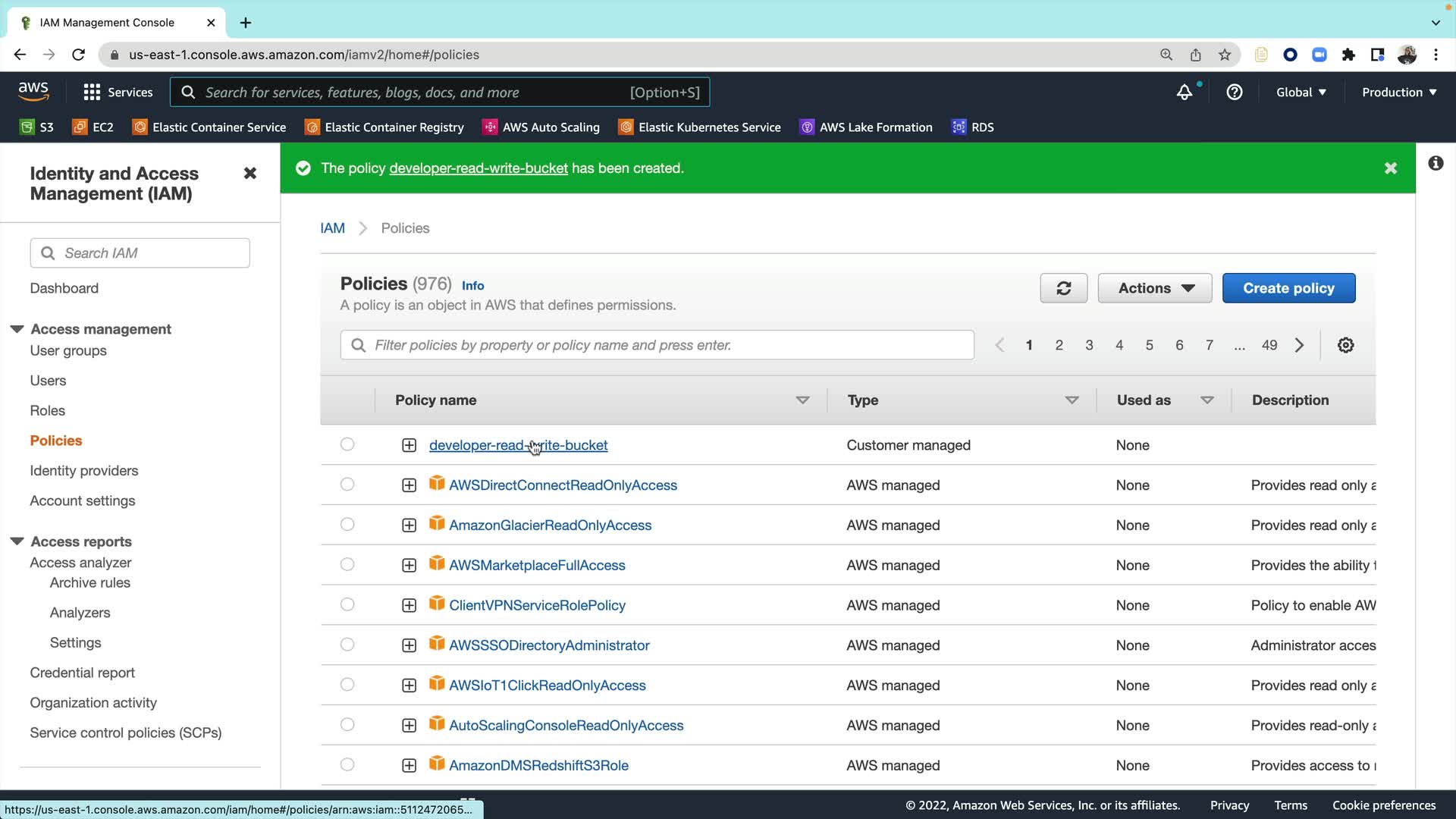
Task: Dismiss the green policy created banner
Action: tap(1390, 168)
